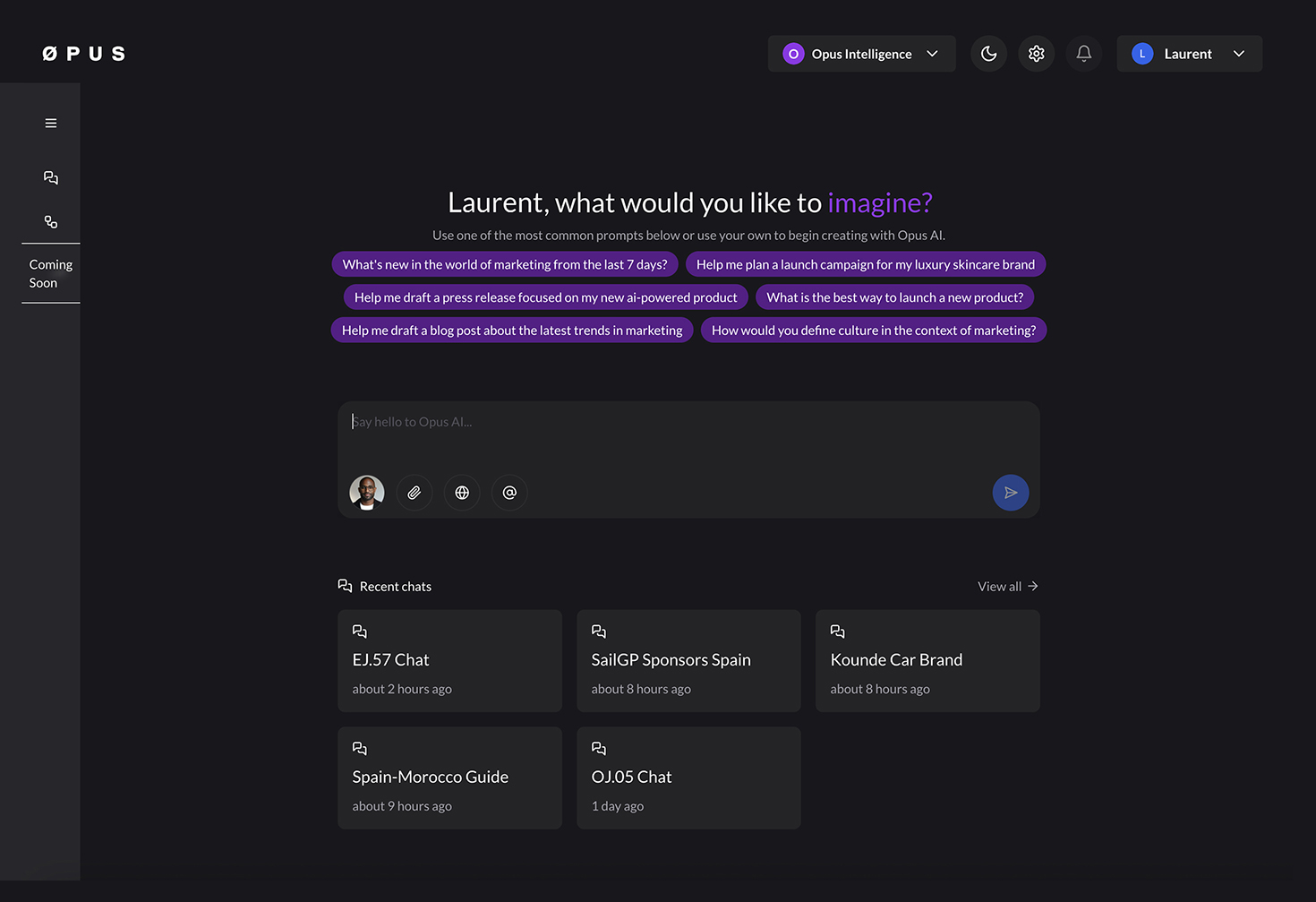The width and height of the screenshot is (1316, 902).
Task: Open settings with the gear icon
Action: pyautogui.click(x=1037, y=54)
